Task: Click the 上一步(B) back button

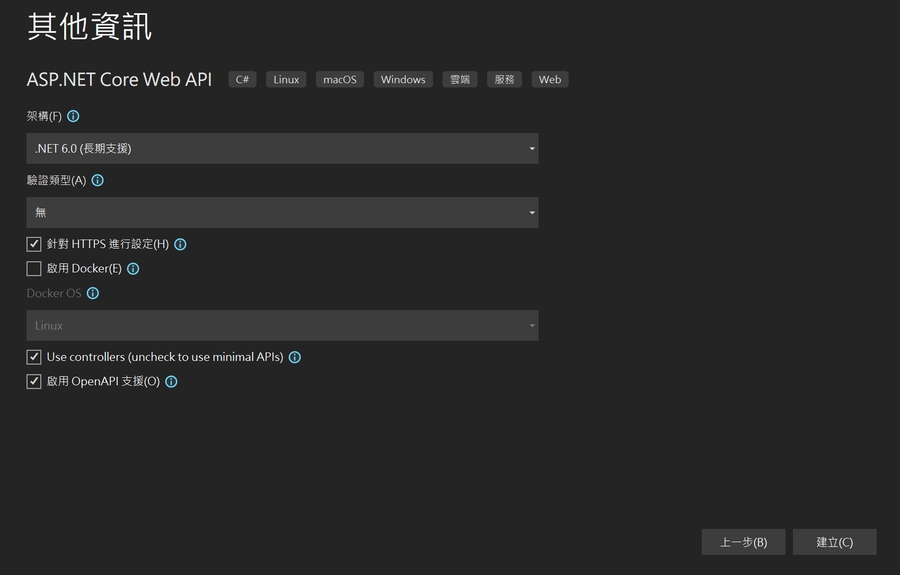Action: click(x=743, y=542)
